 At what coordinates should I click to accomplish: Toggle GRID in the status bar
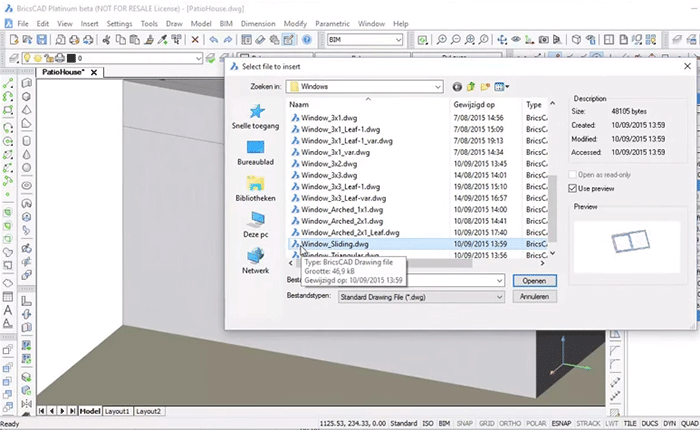tap(486, 423)
